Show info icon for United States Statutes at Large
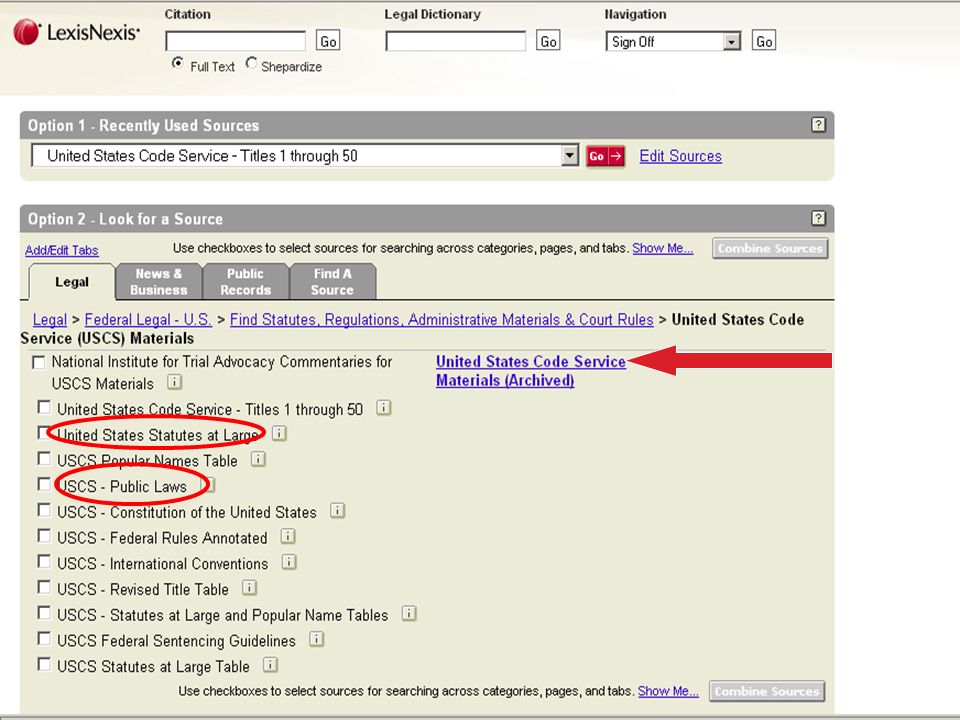The image size is (960, 720). [279, 433]
